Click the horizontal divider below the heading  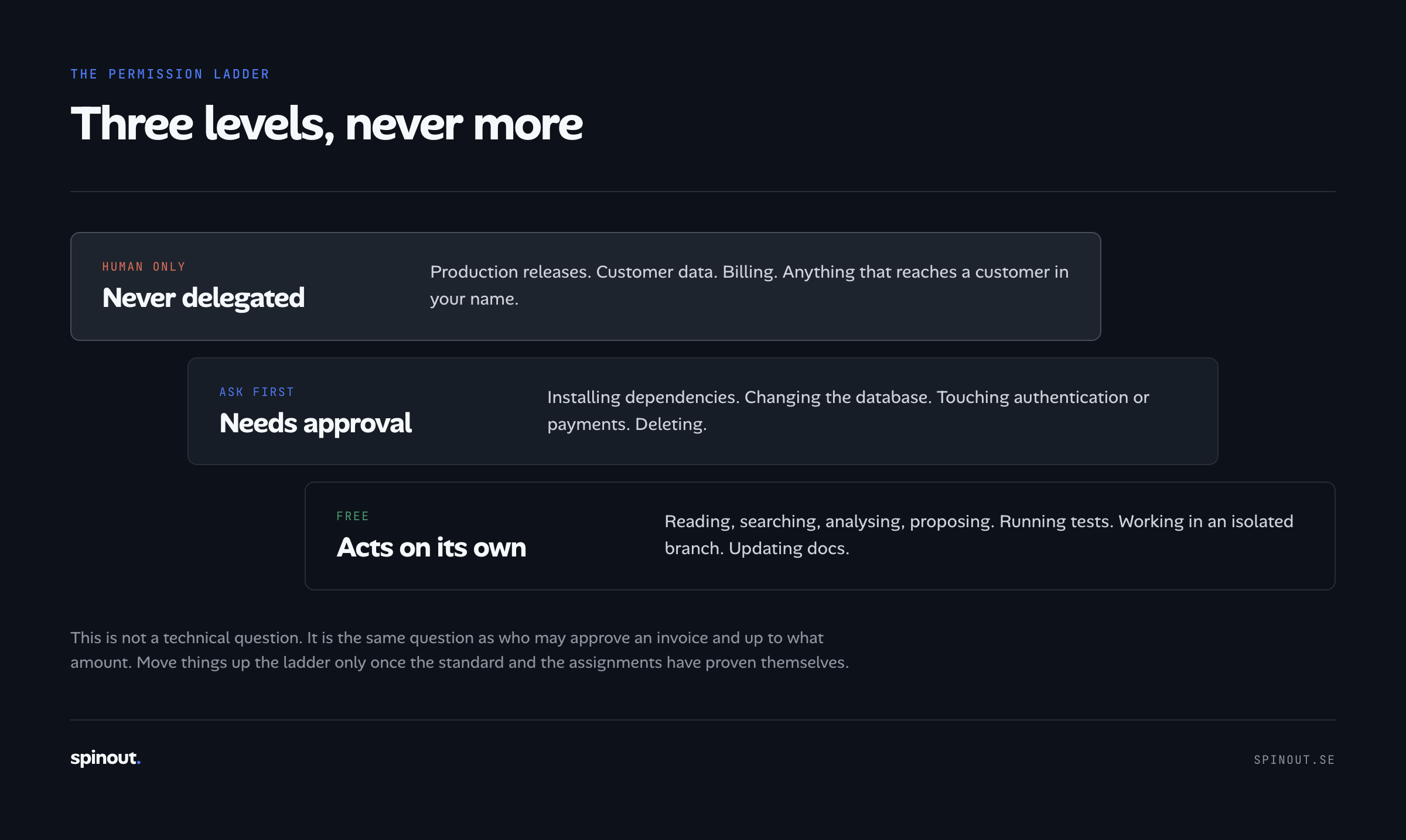pos(703,192)
